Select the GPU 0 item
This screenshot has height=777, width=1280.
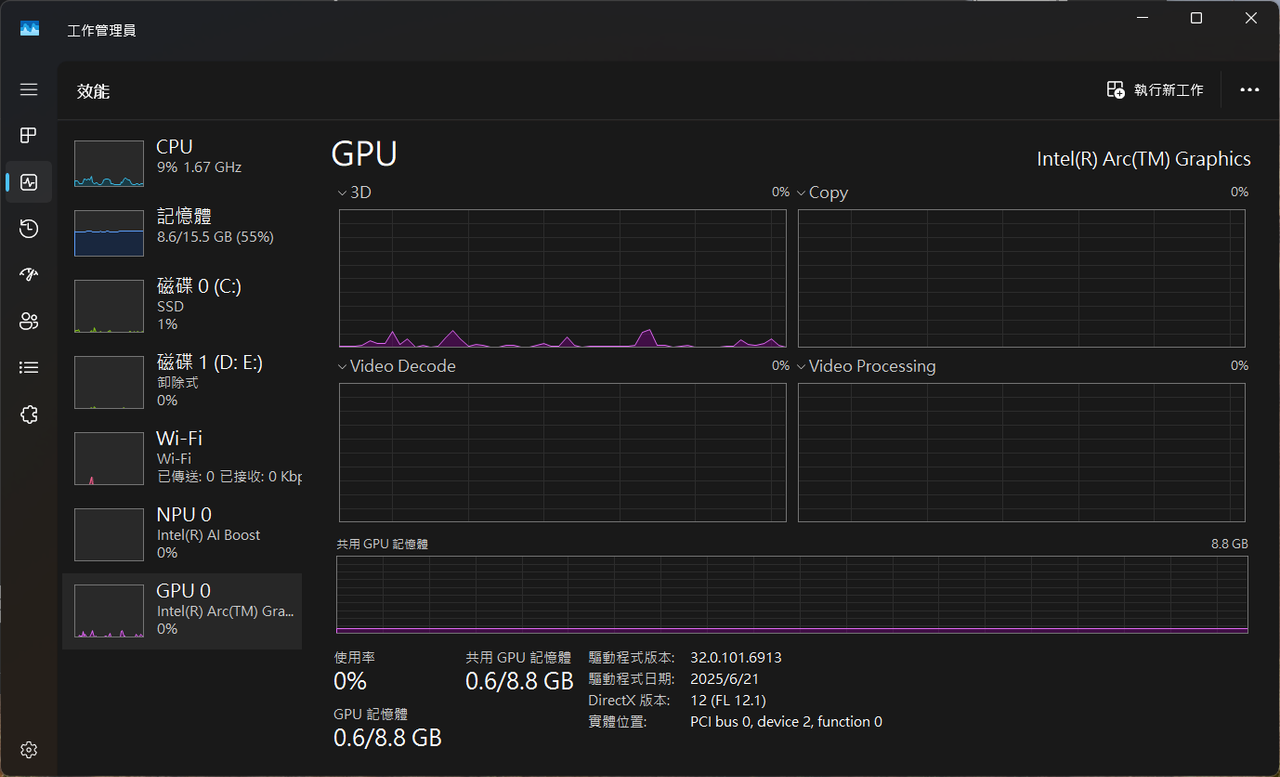(x=182, y=611)
